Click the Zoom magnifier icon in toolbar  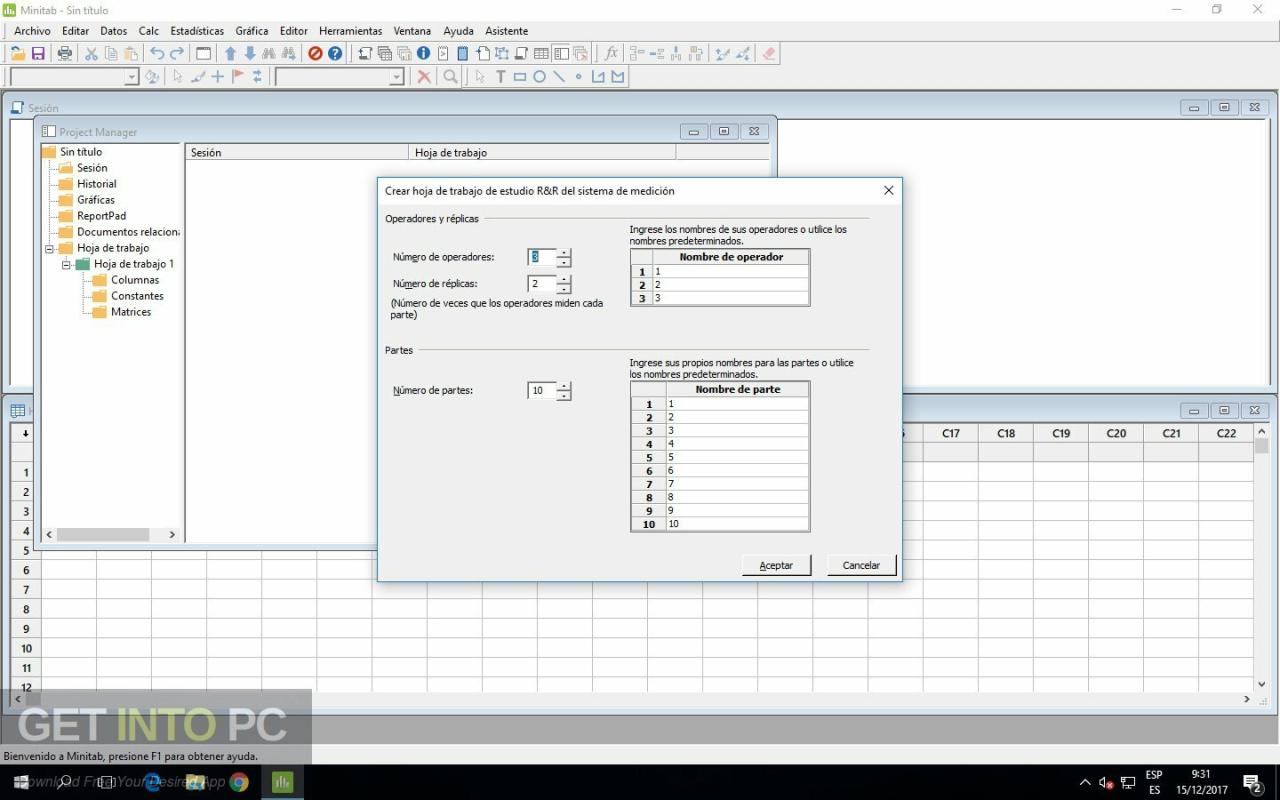pyautogui.click(x=451, y=77)
